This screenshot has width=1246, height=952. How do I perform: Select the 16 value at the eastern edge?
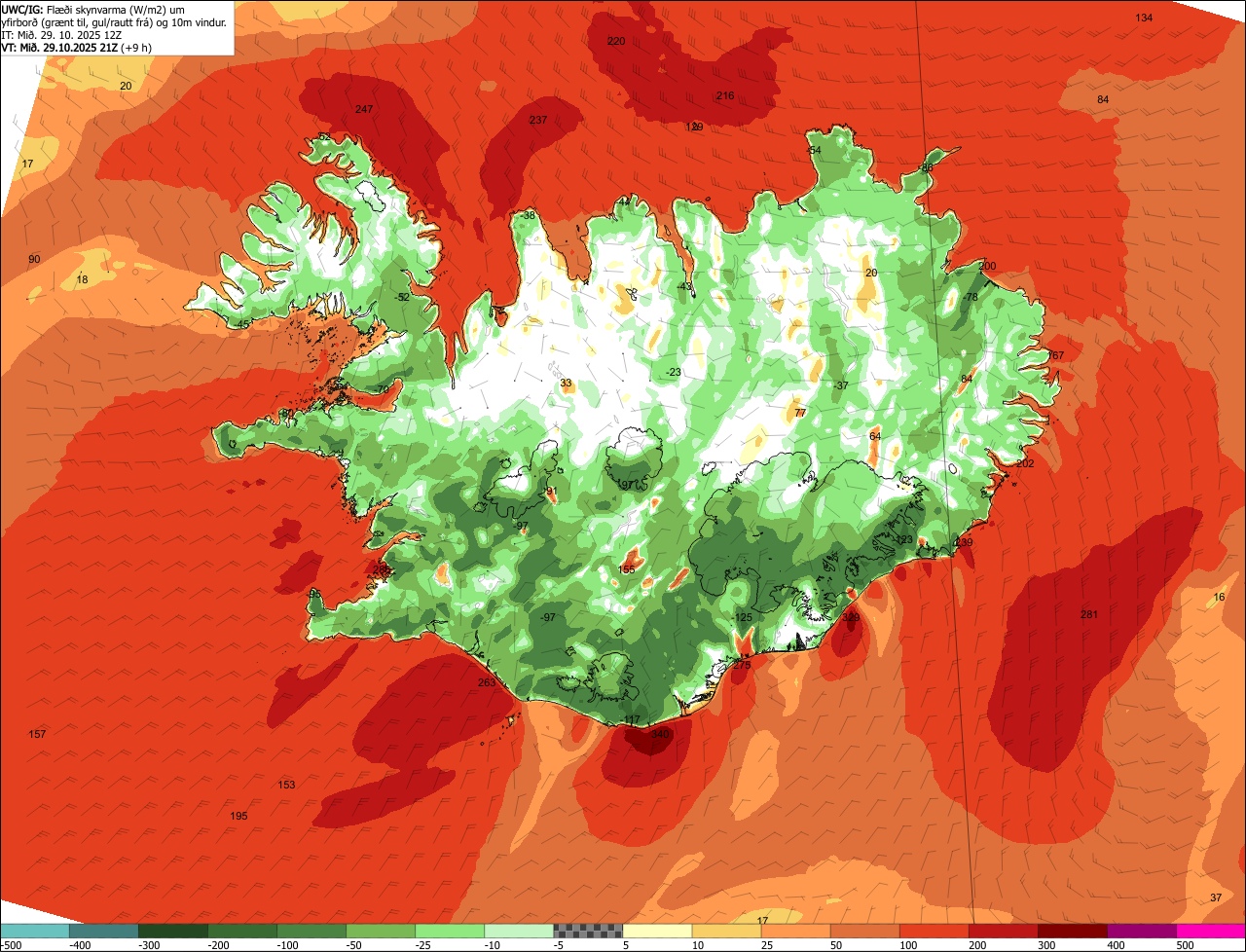tap(1220, 598)
